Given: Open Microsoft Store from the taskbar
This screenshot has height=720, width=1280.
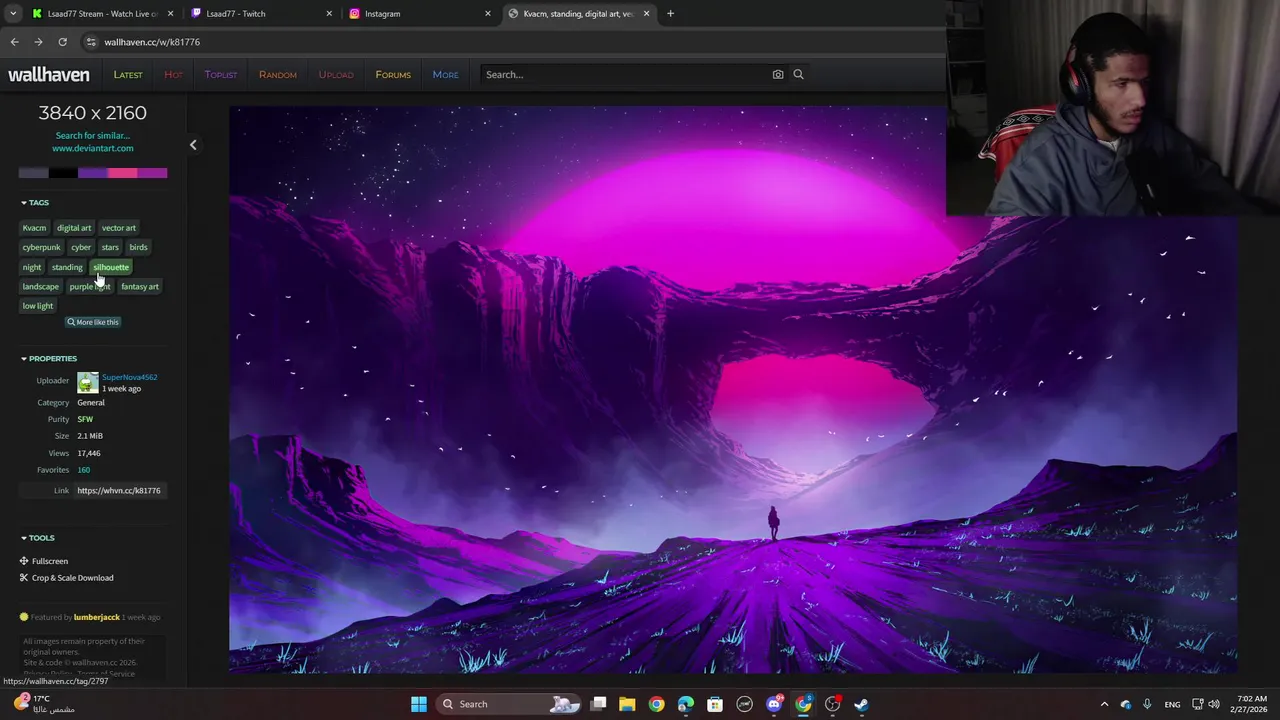Looking at the screenshot, I should click(x=715, y=704).
